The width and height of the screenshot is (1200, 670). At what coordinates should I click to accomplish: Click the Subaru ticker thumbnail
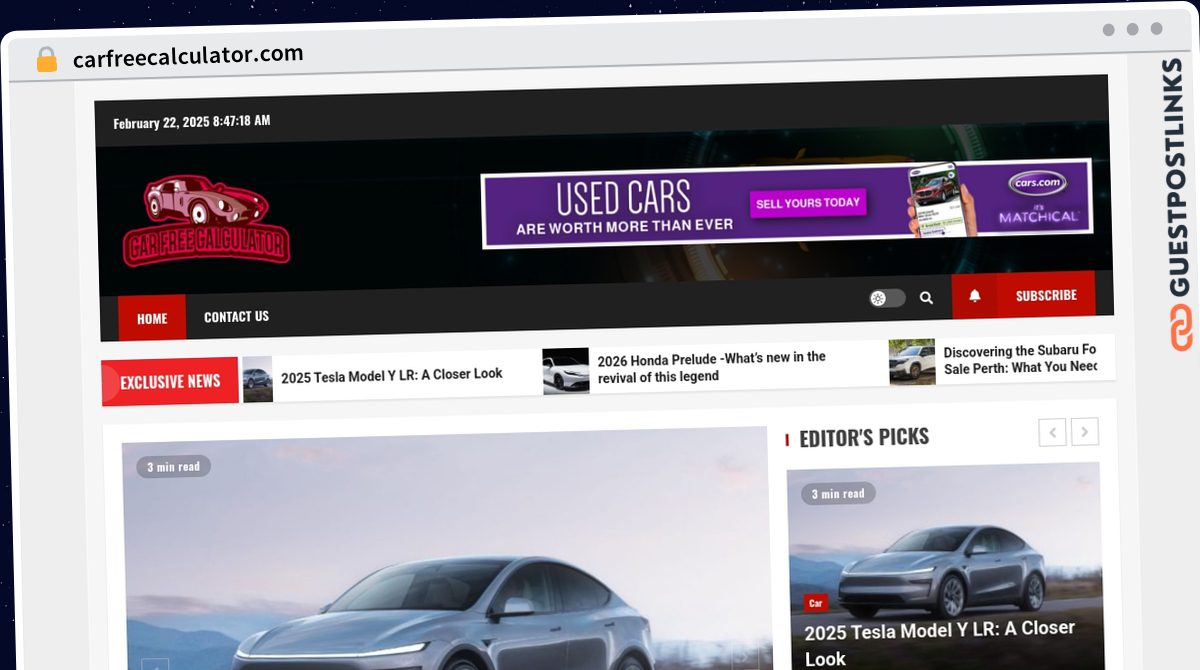click(912, 362)
